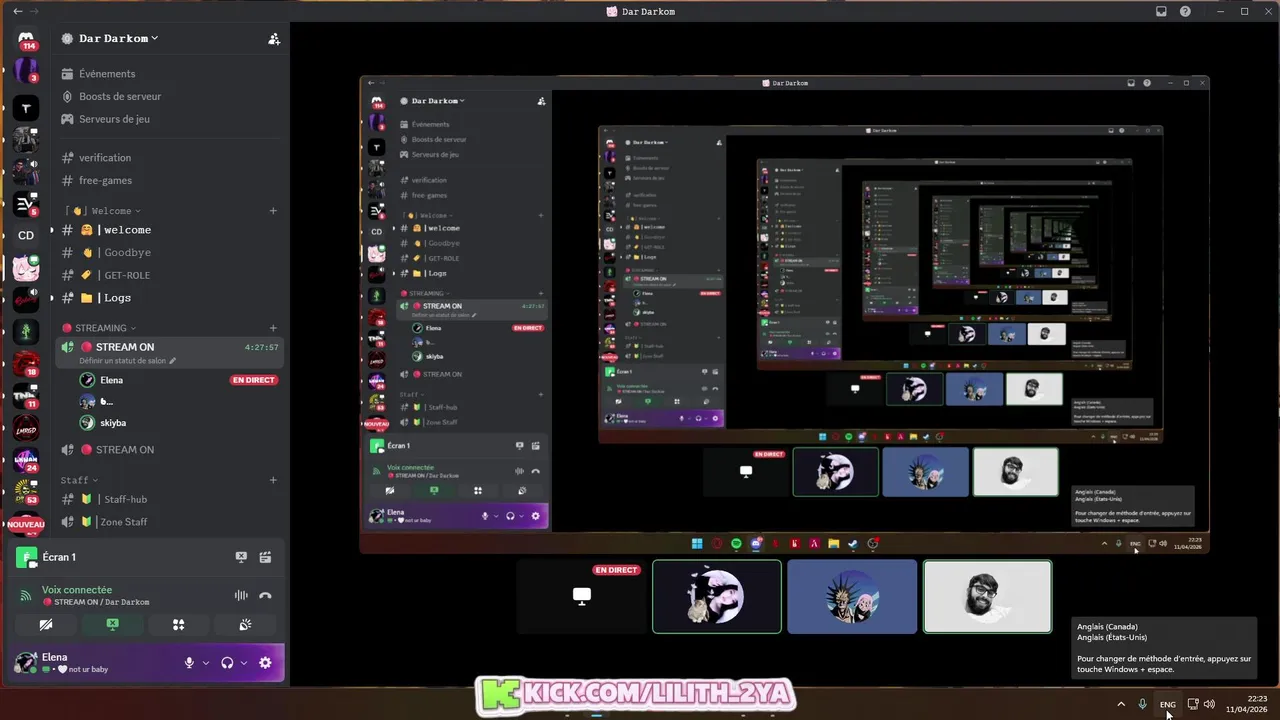The image size is (1280, 720).
Task: Open noise suppression waveform icon
Action: [241, 595]
